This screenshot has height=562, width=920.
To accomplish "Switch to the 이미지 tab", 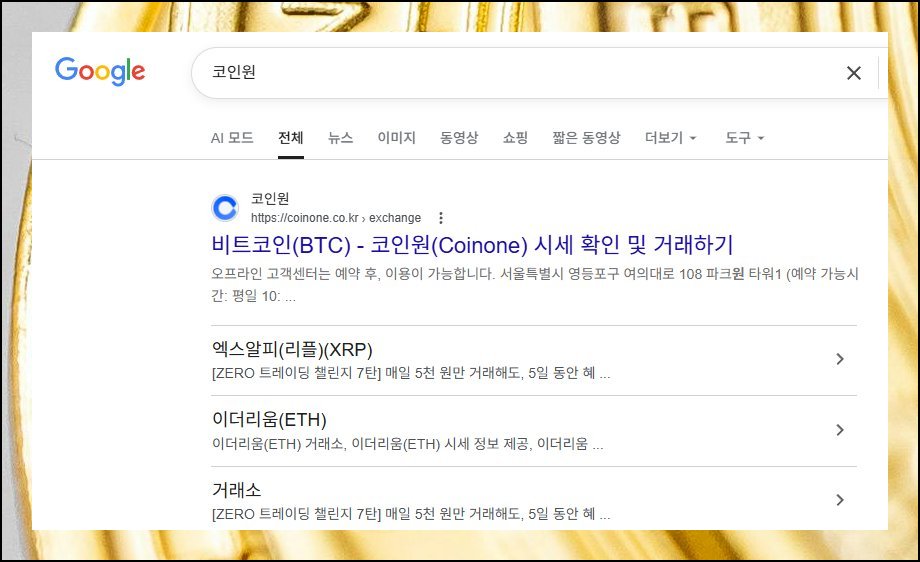I will pyautogui.click(x=396, y=138).
